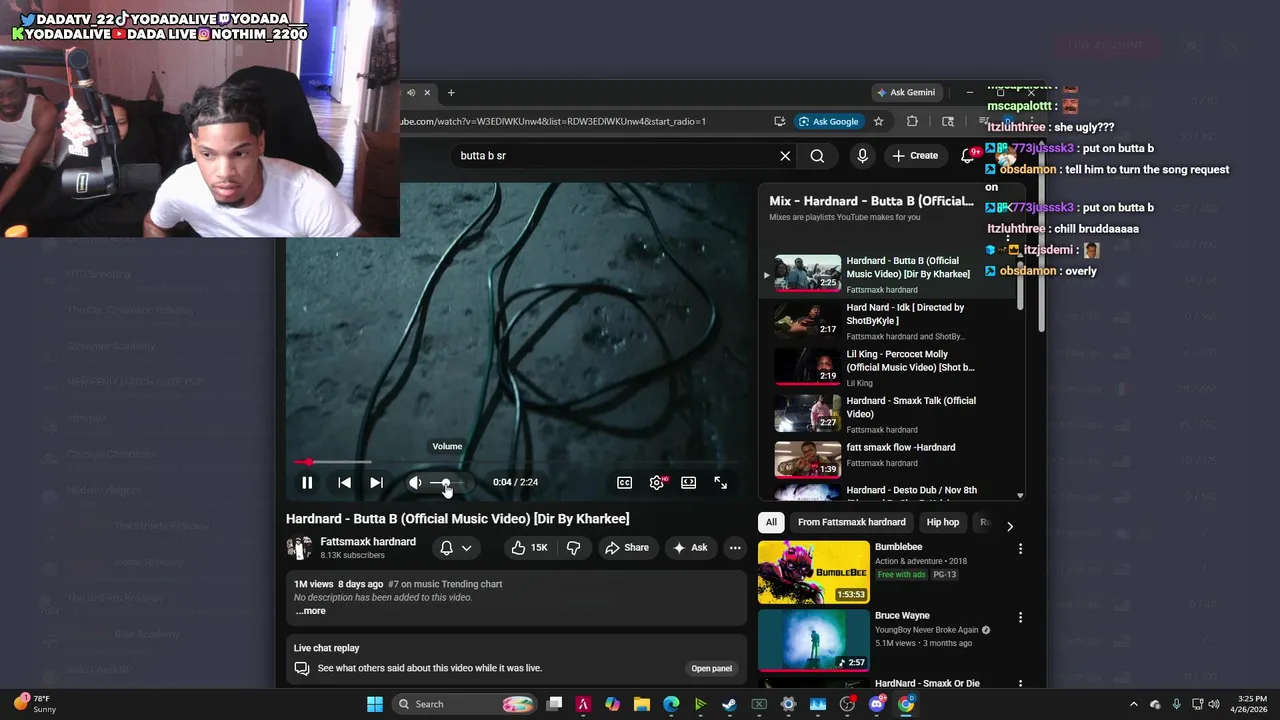Open options for Bumblebee recommendation
The width and height of the screenshot is (1280, 720).
pos(1020,549)
